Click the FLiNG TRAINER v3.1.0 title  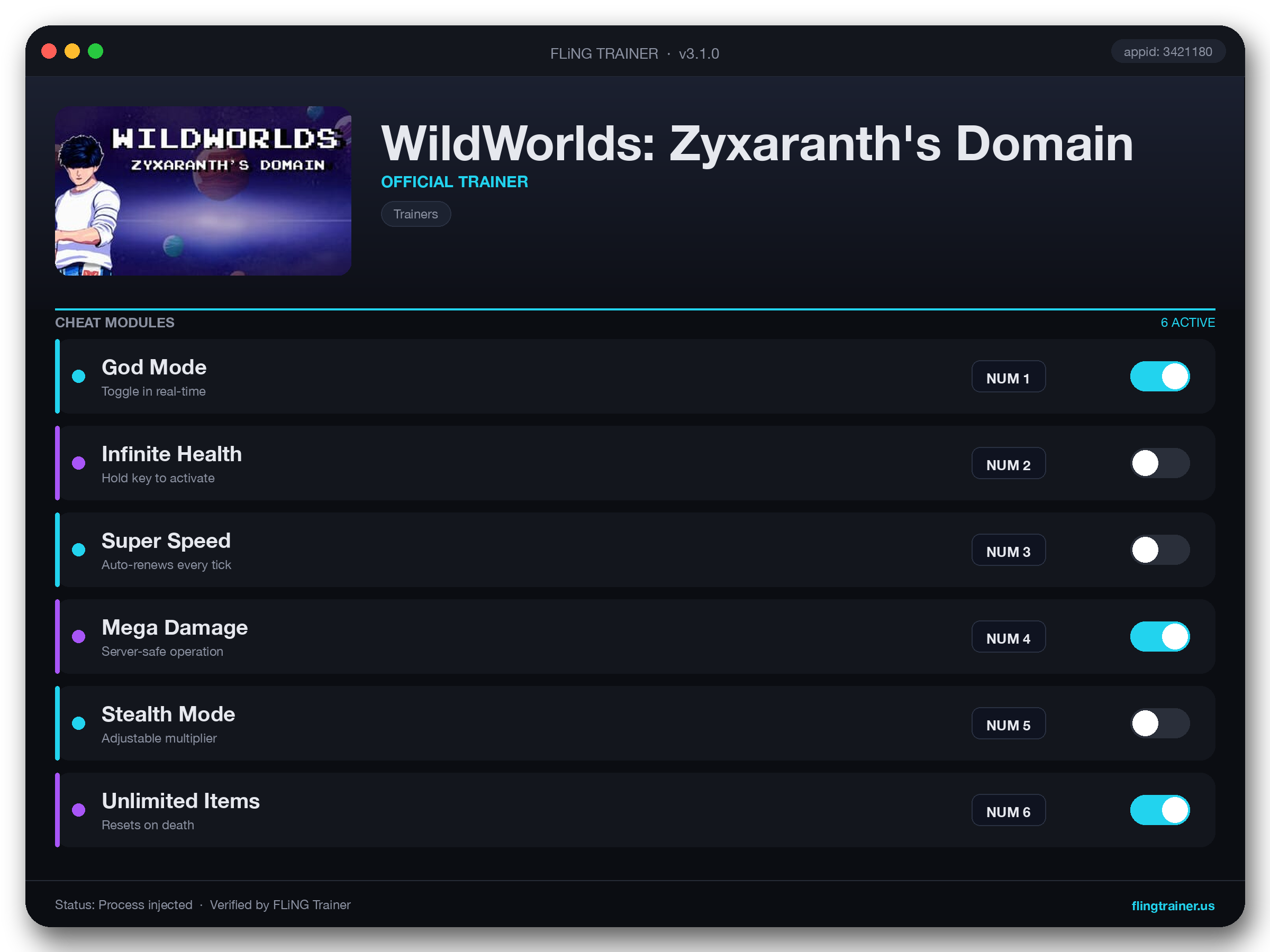(634, 53)
